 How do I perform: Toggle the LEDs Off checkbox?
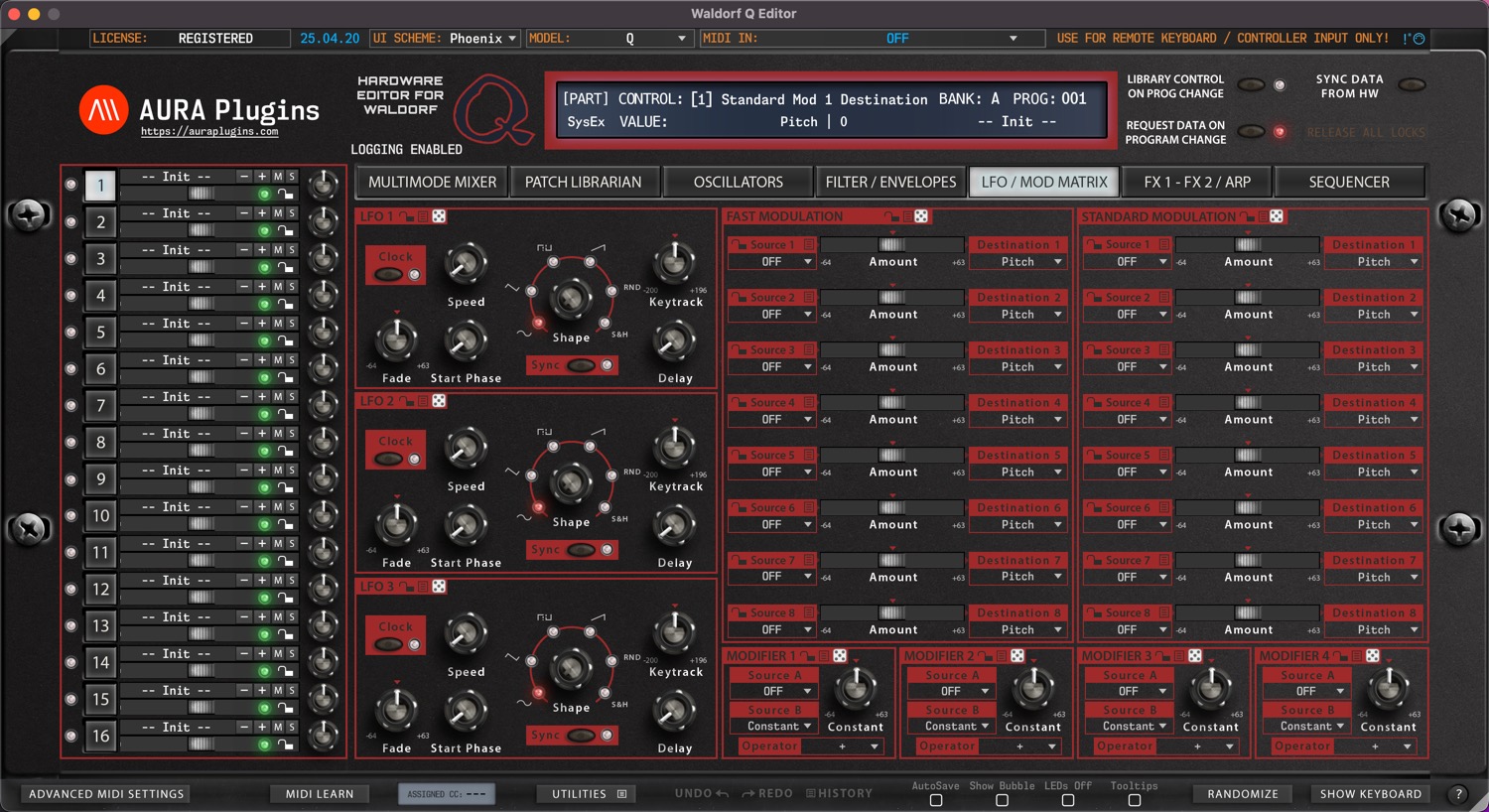[1068, 800]
